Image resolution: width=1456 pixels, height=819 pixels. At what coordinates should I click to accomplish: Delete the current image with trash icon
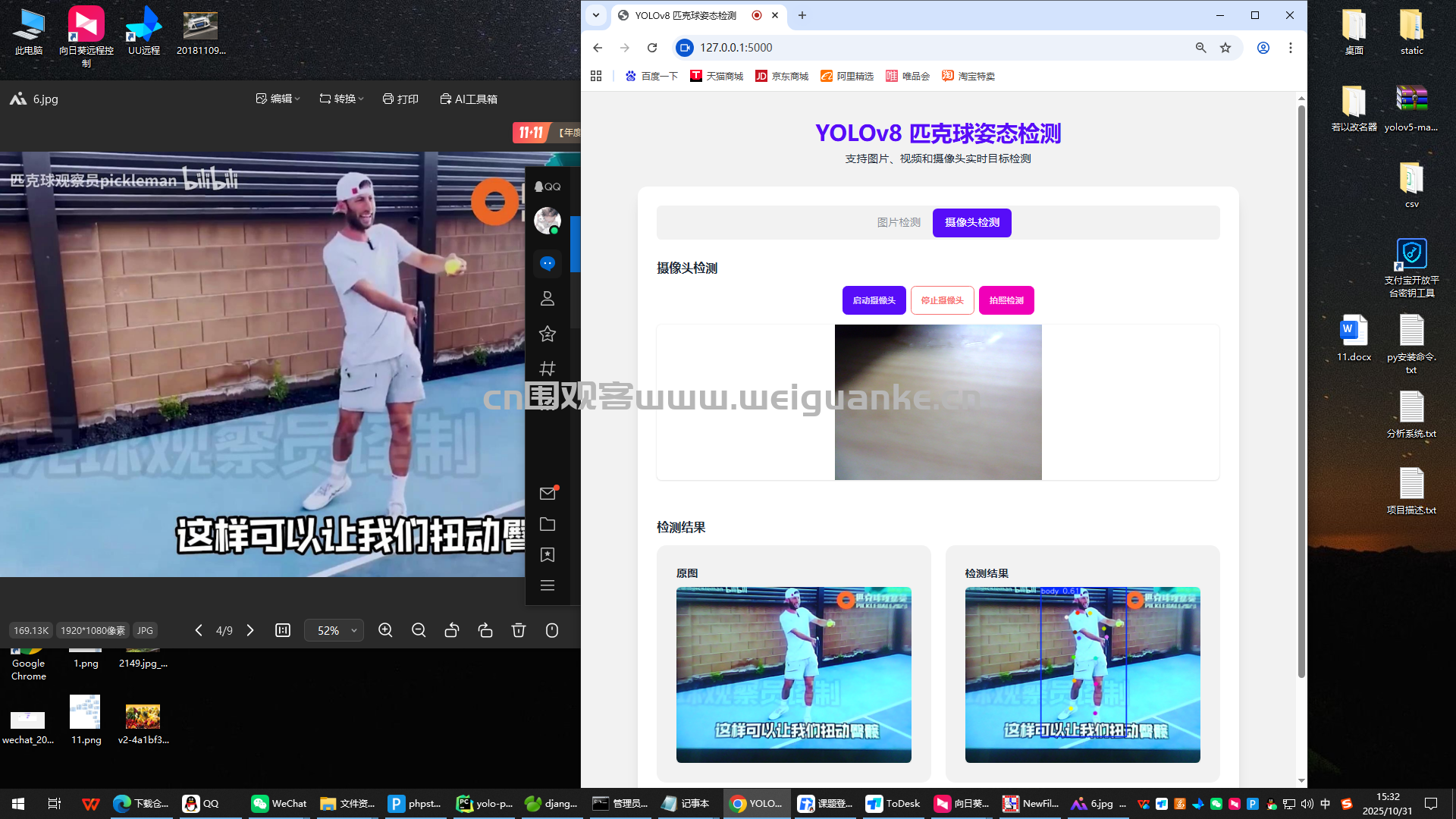pos(519,630)
